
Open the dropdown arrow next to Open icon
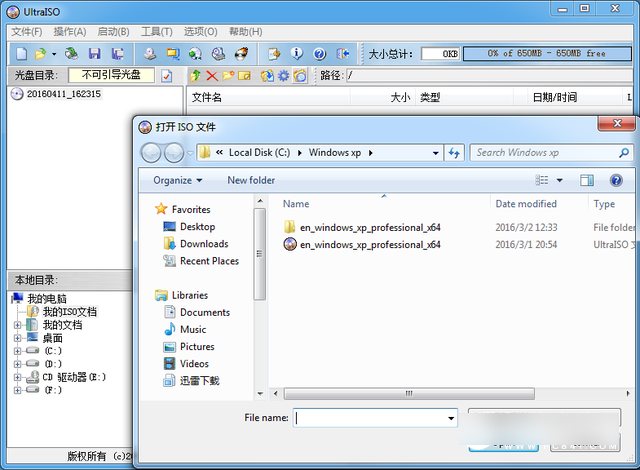54,53
